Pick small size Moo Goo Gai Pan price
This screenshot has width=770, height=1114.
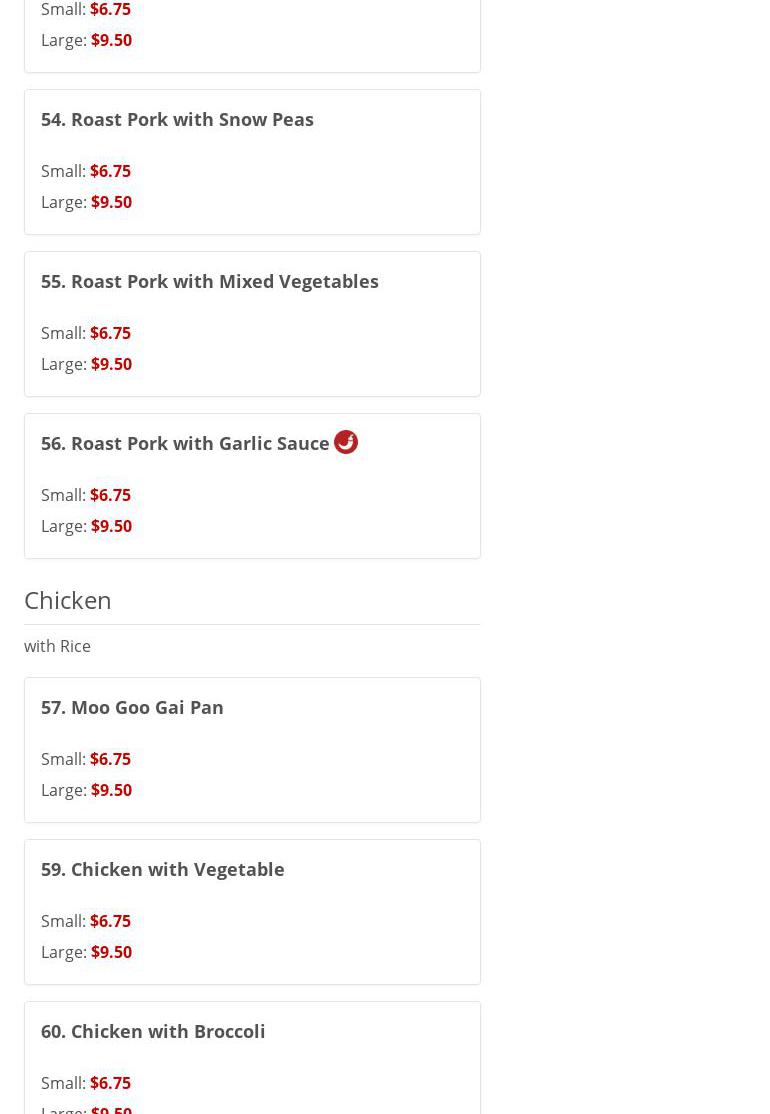(x=110, y=759)
